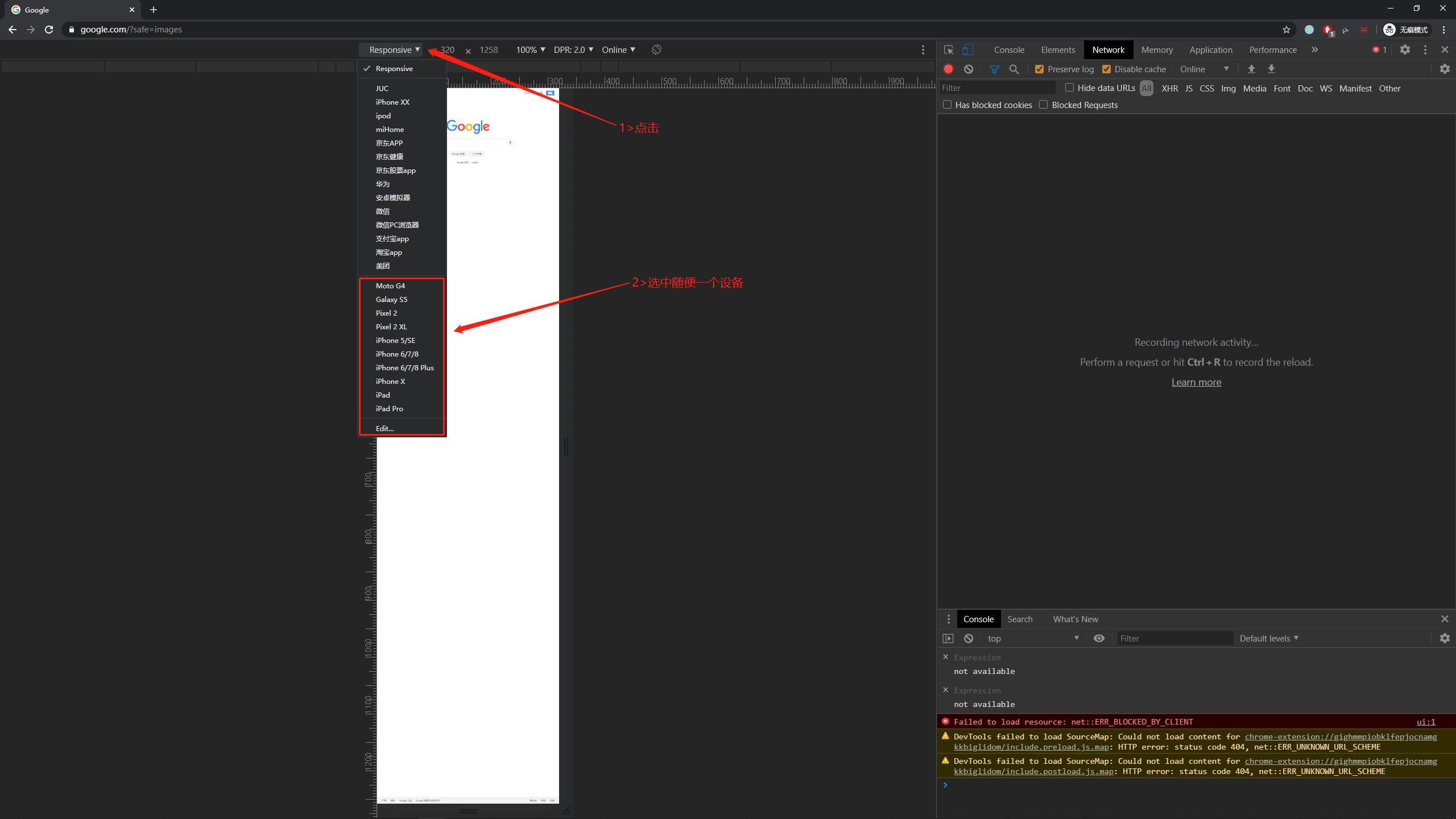Open the network search magnifier icon
The width and height of the screenshot is (1456, 819).
click(x=1014, y=69)
